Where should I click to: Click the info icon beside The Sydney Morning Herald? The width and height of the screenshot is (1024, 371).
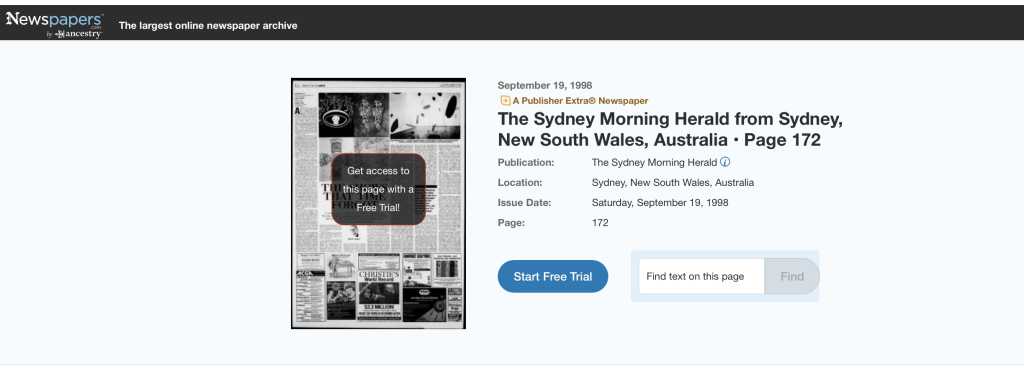[725, 162]
